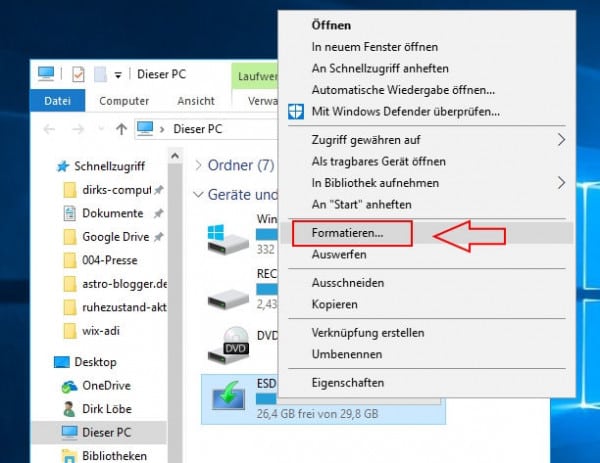Open the Eigenschaften entry
The width and height of the screenshot is (600, 463).
348,384
